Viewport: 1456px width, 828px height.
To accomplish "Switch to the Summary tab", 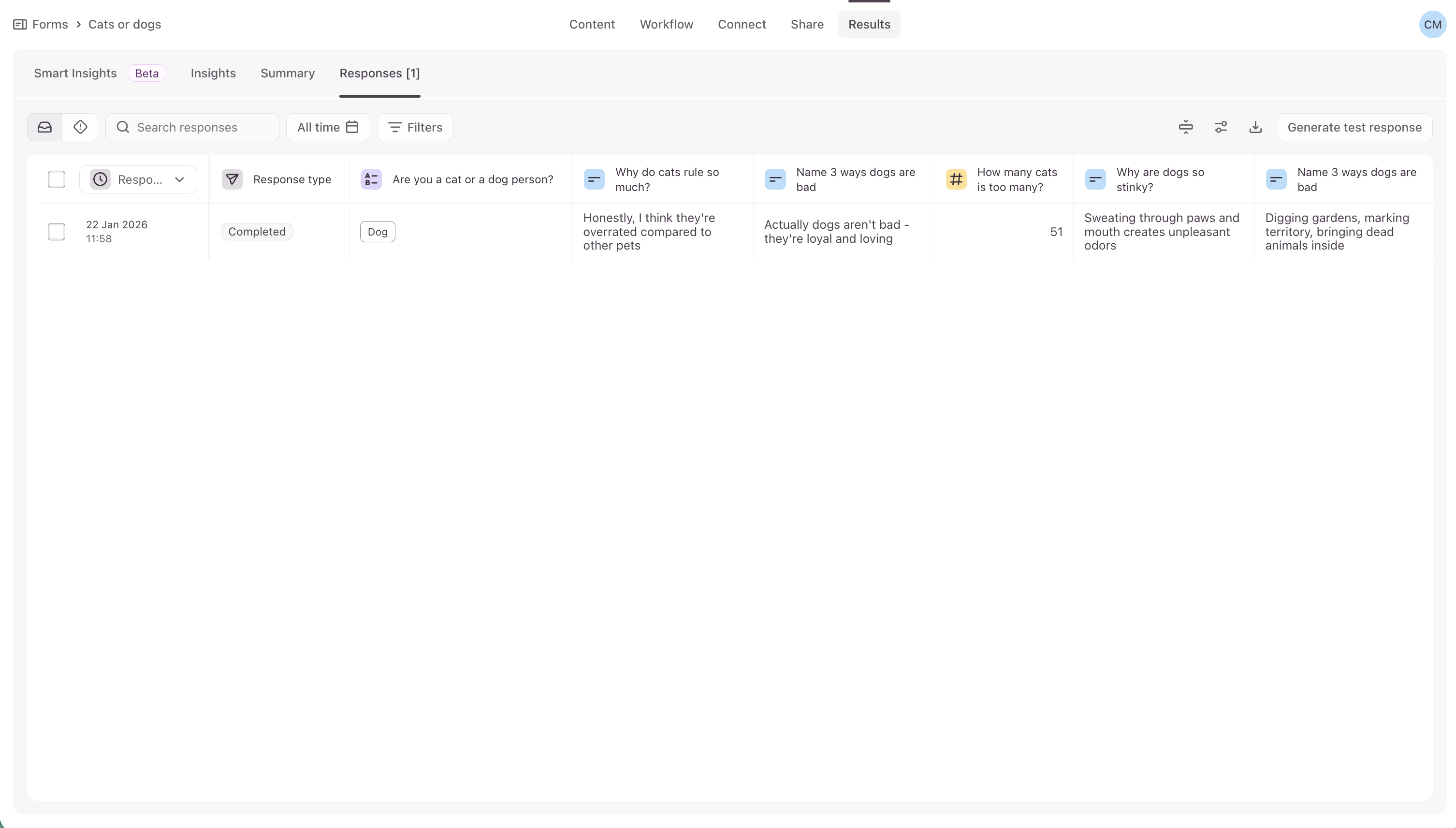I will click(x=288, y=74).
